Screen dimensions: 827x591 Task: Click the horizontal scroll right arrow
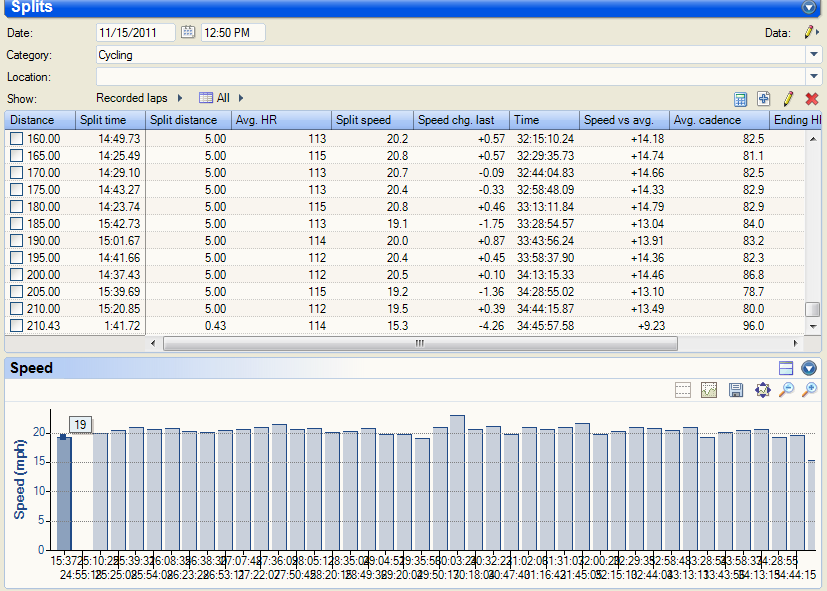[796, 343]
